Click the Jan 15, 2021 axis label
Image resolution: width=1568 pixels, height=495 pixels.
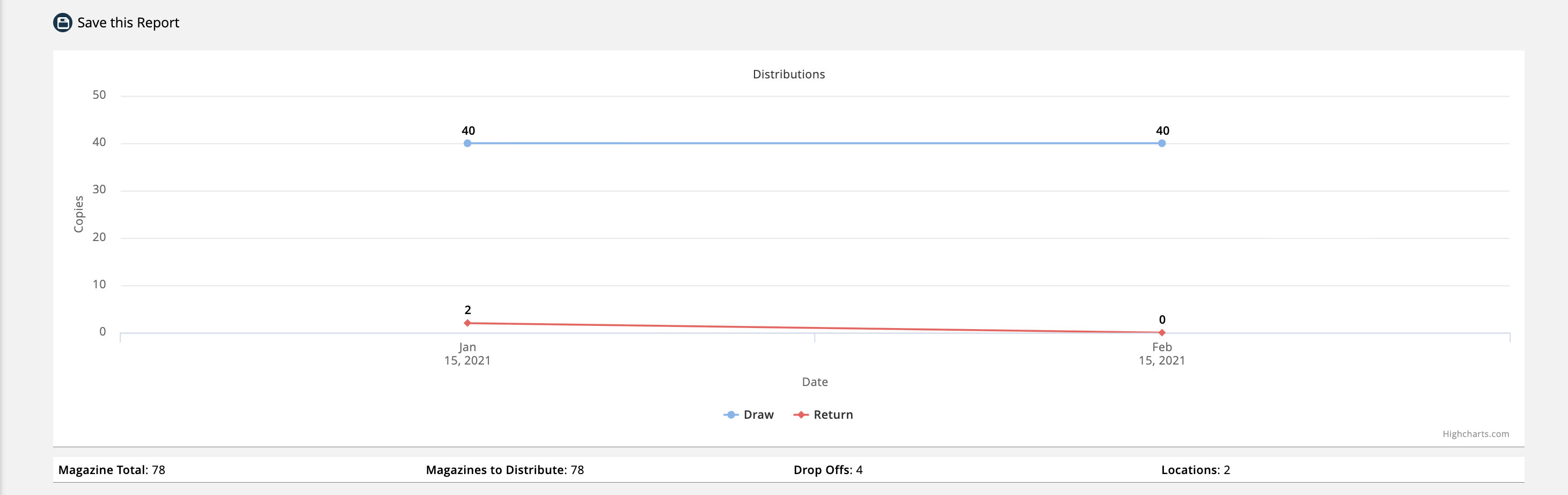tap(467, 354)
